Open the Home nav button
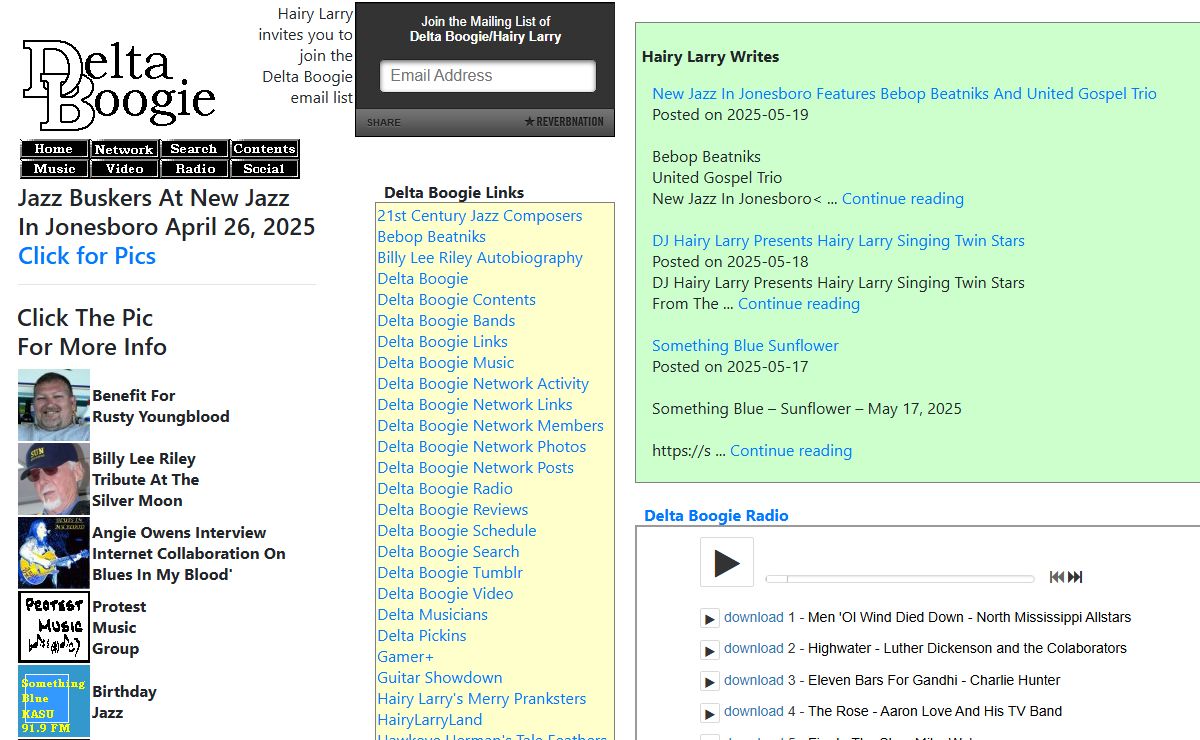The width and height of the screenshot is (1200, 740). click(x=54, y=149)
